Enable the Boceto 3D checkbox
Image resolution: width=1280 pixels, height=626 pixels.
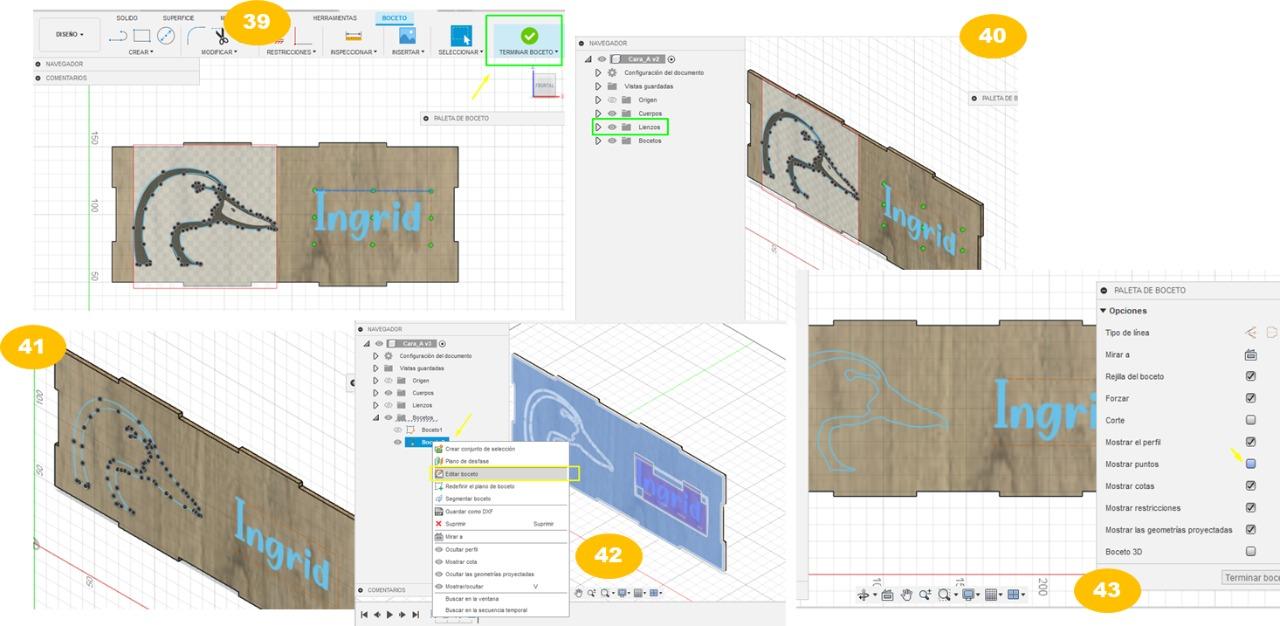click(x=1250, y=551)
